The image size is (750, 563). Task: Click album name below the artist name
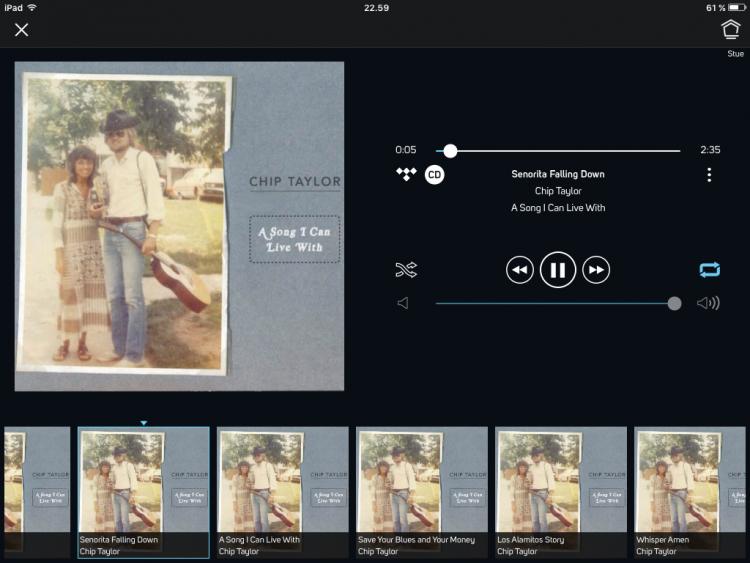(558, 208)
